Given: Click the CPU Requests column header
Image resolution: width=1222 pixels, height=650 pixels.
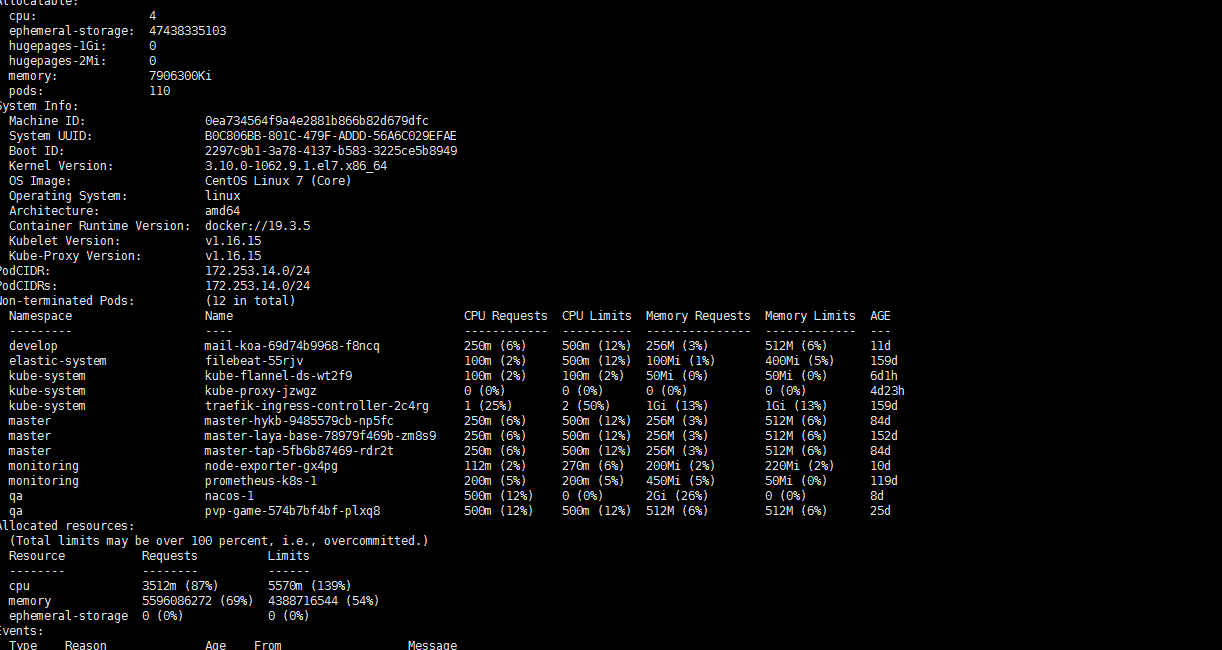Looking at the screenshot, I should point(505,316).
